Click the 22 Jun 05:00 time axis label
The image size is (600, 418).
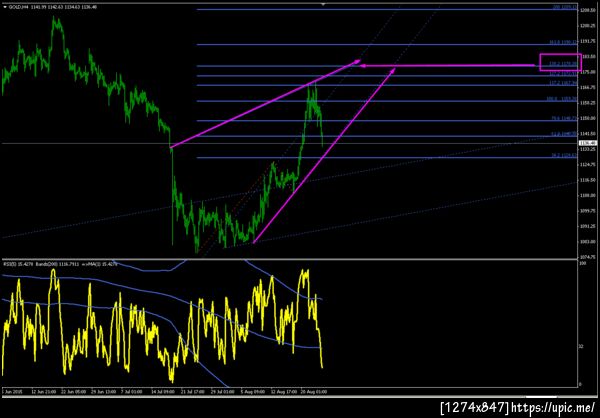tap(75, 392)
